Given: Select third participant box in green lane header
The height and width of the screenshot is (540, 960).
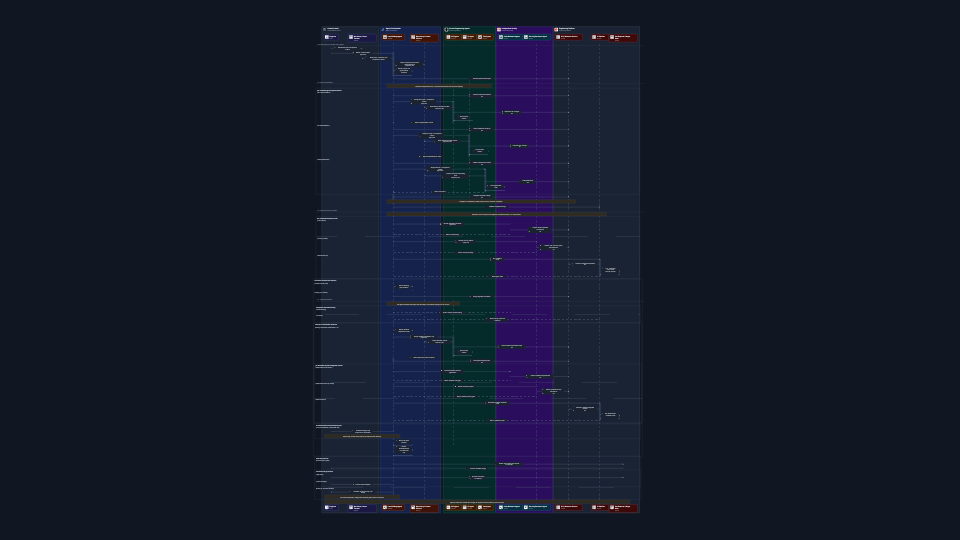Looking at the screenshot, I should tap(485, 37).
